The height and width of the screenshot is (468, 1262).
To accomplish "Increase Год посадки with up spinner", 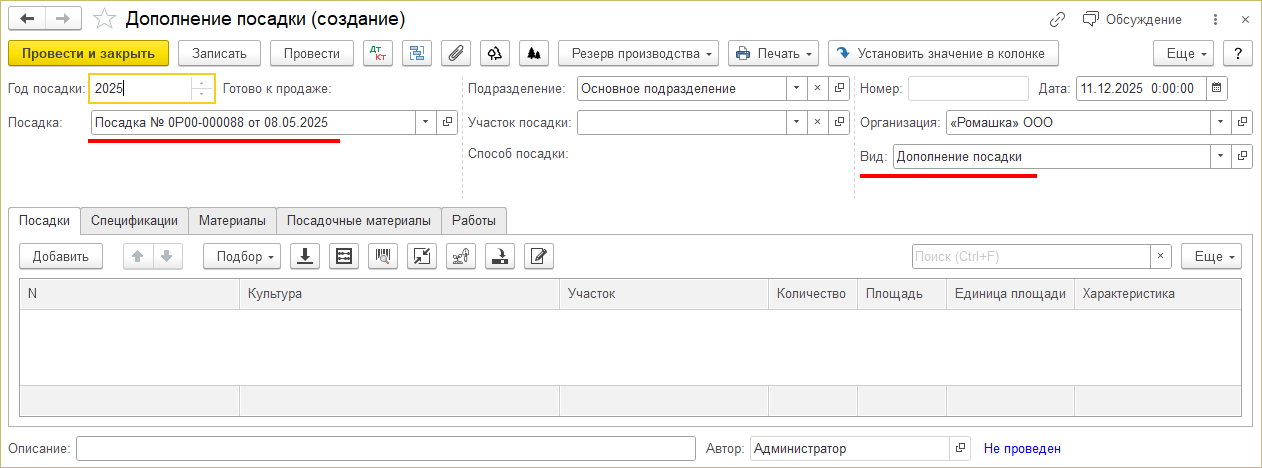I will [203, 83].
